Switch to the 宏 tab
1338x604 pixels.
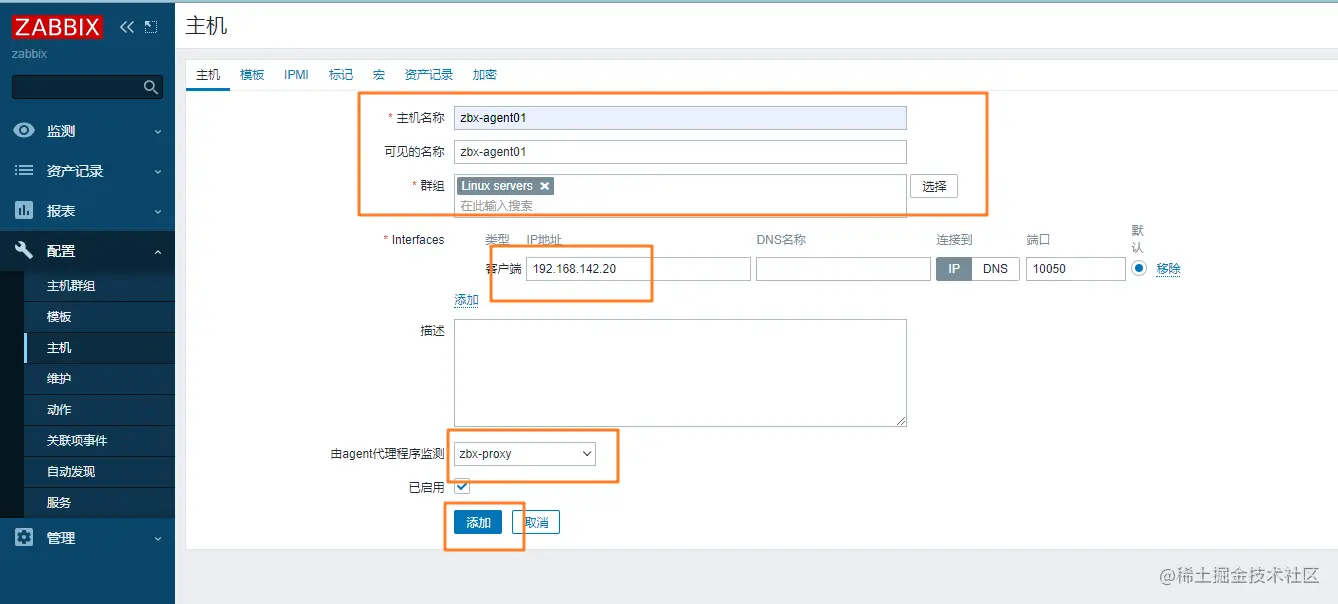tap(379, 75)
